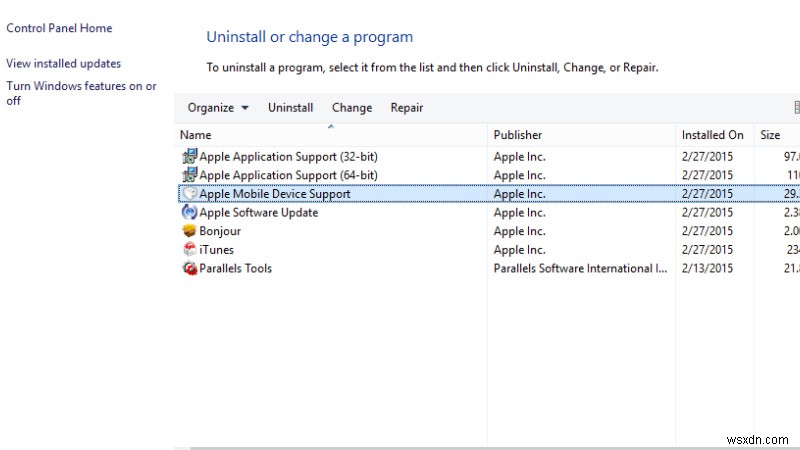Sort by the Size column header
This screenshot has height=450, width=800.
click(x=777, y=135)
